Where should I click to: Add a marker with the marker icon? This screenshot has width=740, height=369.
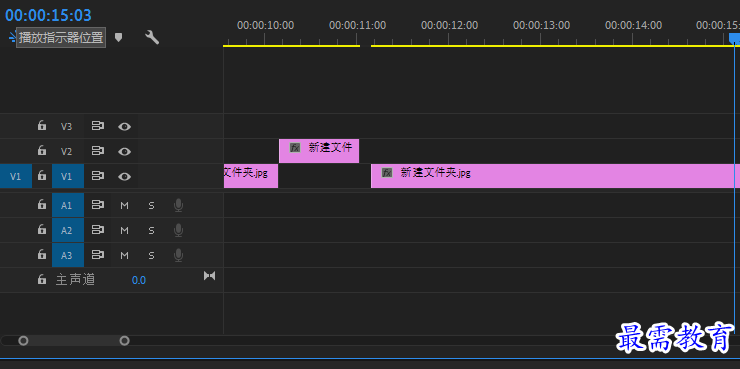(118, 37)
